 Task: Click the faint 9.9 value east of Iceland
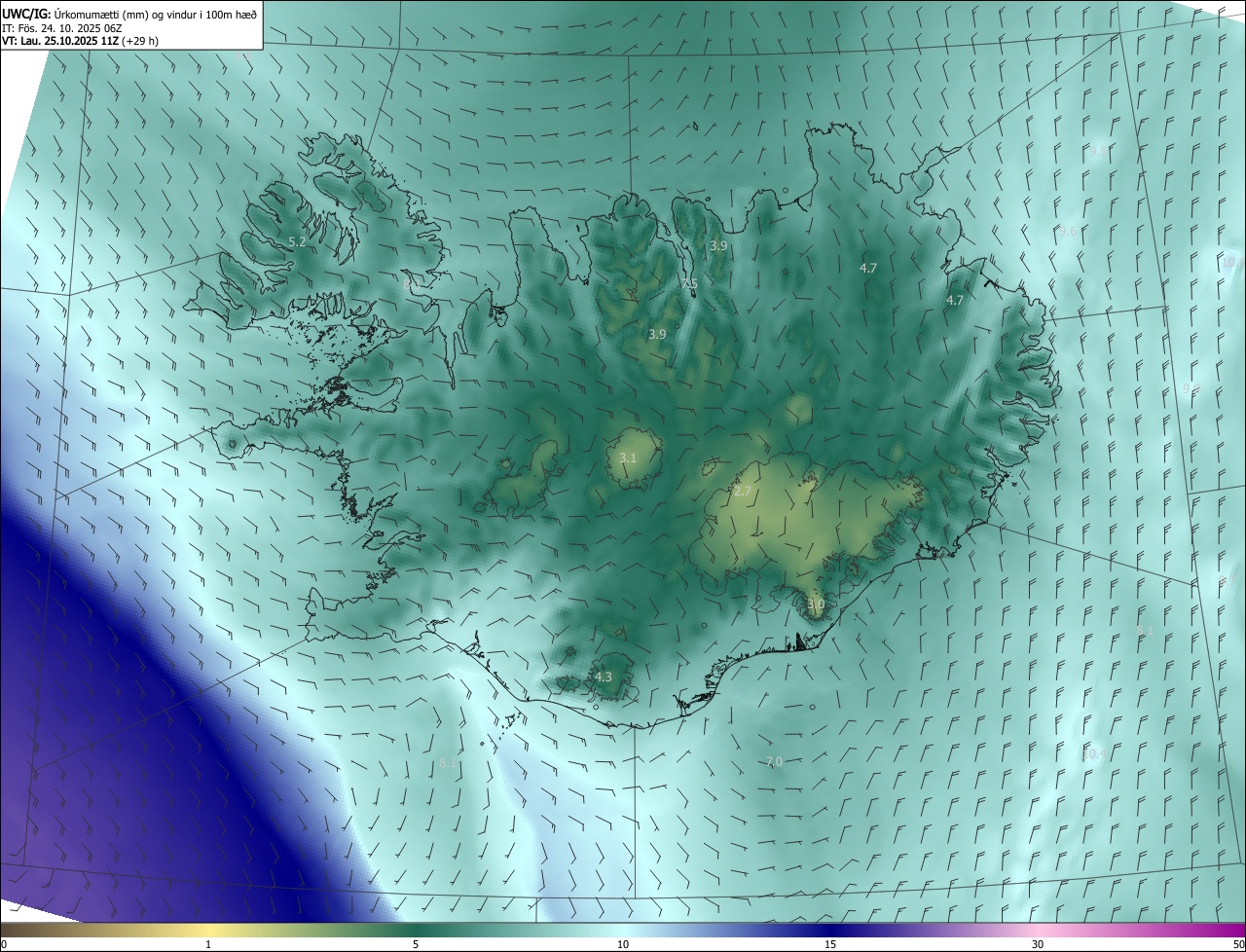tap(1191, 388)
